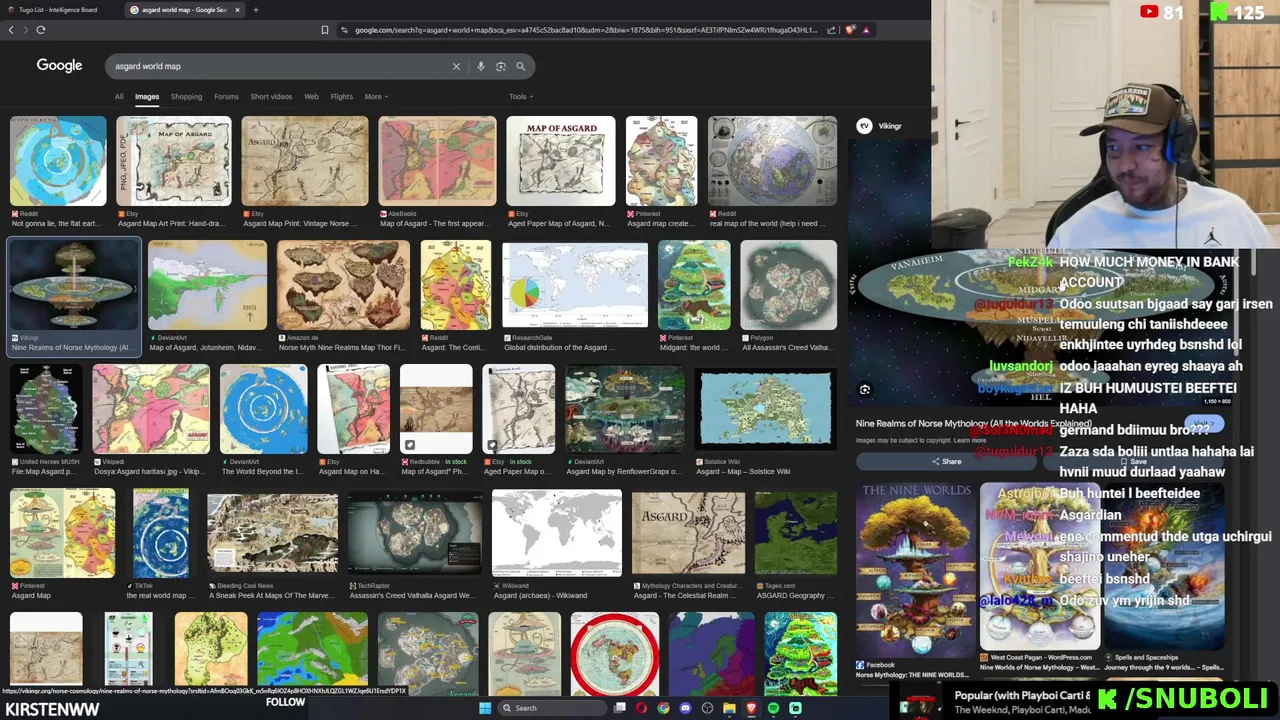The image size is (1280, 720).
Task: Open TechRaptor Assassin's Creed Valhalla thumbnail
Action: click(x=414, y=533)
